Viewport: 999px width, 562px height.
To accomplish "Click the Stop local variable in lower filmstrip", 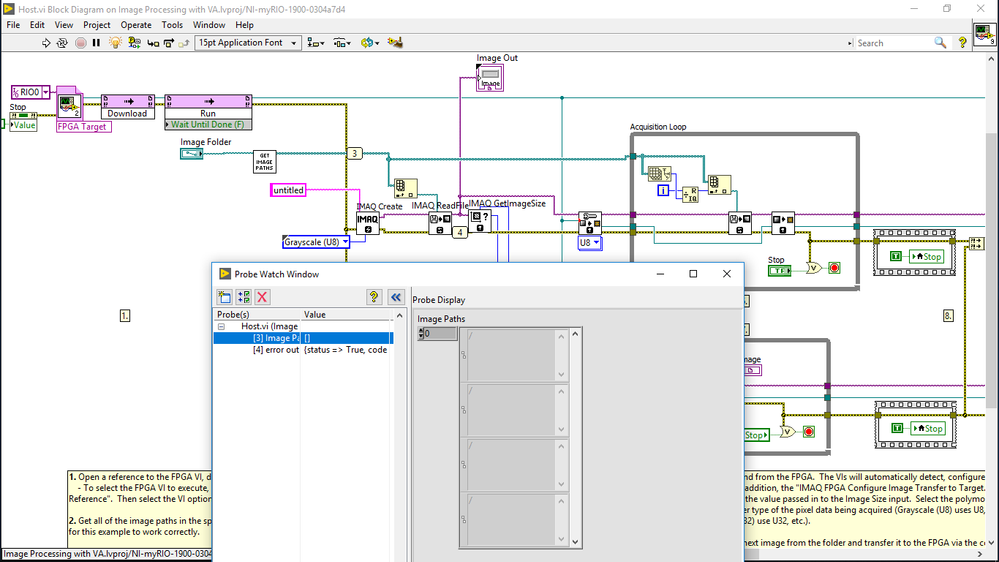I will tap(927, 428).
